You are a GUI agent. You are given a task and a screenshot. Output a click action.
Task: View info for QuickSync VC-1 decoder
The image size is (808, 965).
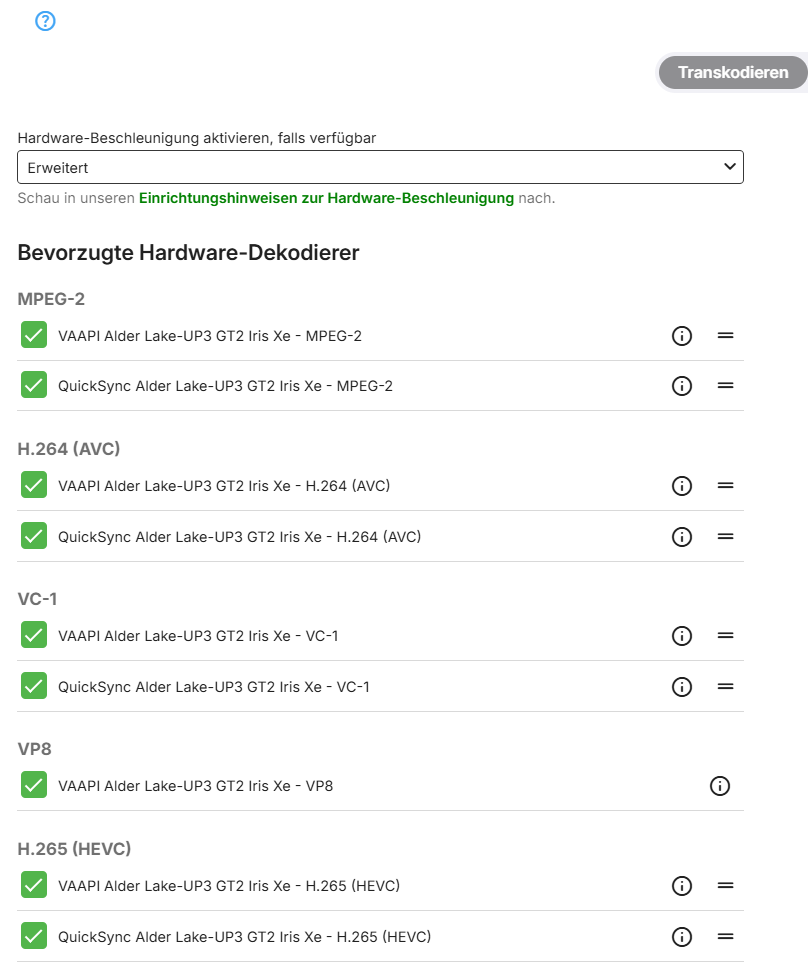point(682,687)
